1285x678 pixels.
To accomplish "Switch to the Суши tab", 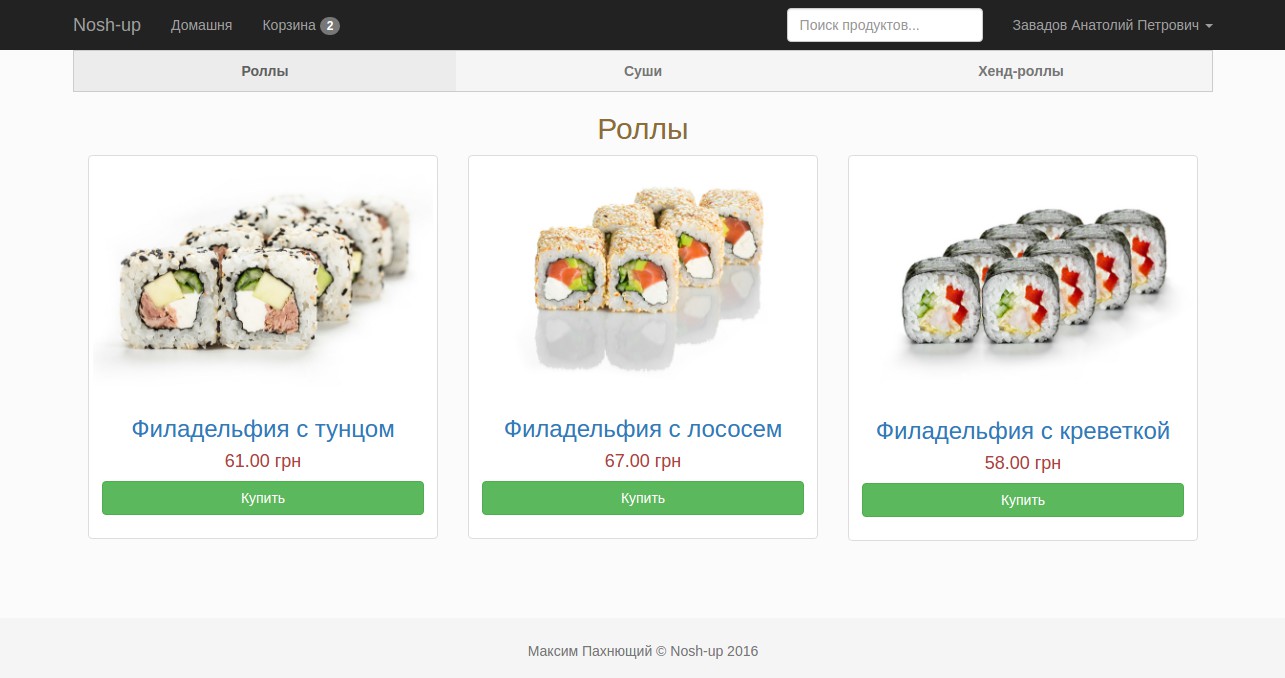I will pyautogui.click(x=643, y=71).
